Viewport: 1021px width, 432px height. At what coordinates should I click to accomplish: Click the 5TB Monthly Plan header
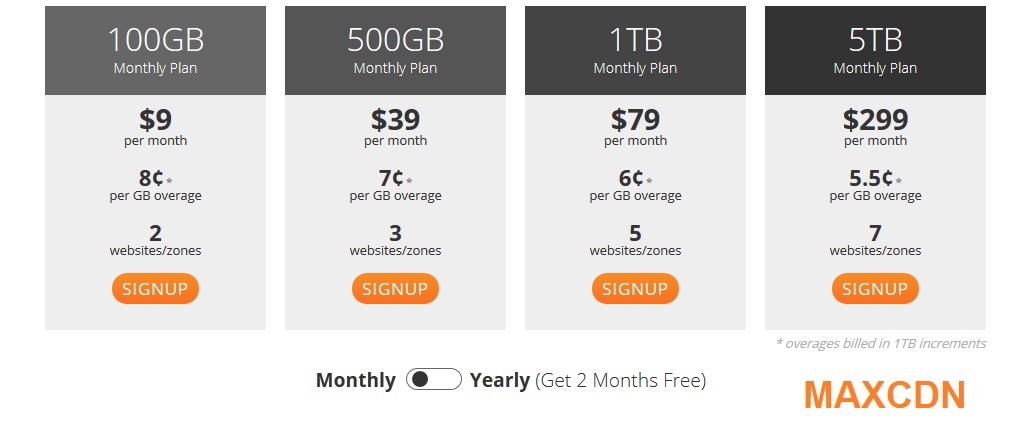875,50
